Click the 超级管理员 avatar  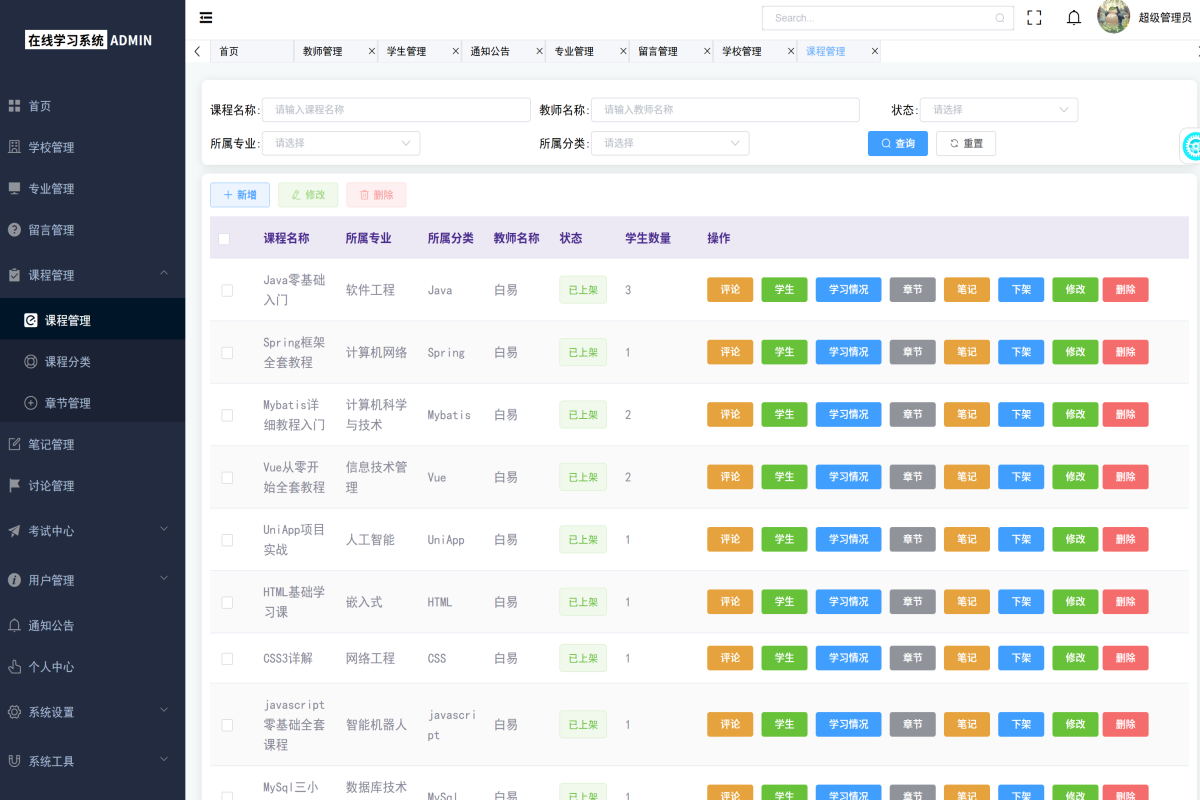click(1113, 17)
